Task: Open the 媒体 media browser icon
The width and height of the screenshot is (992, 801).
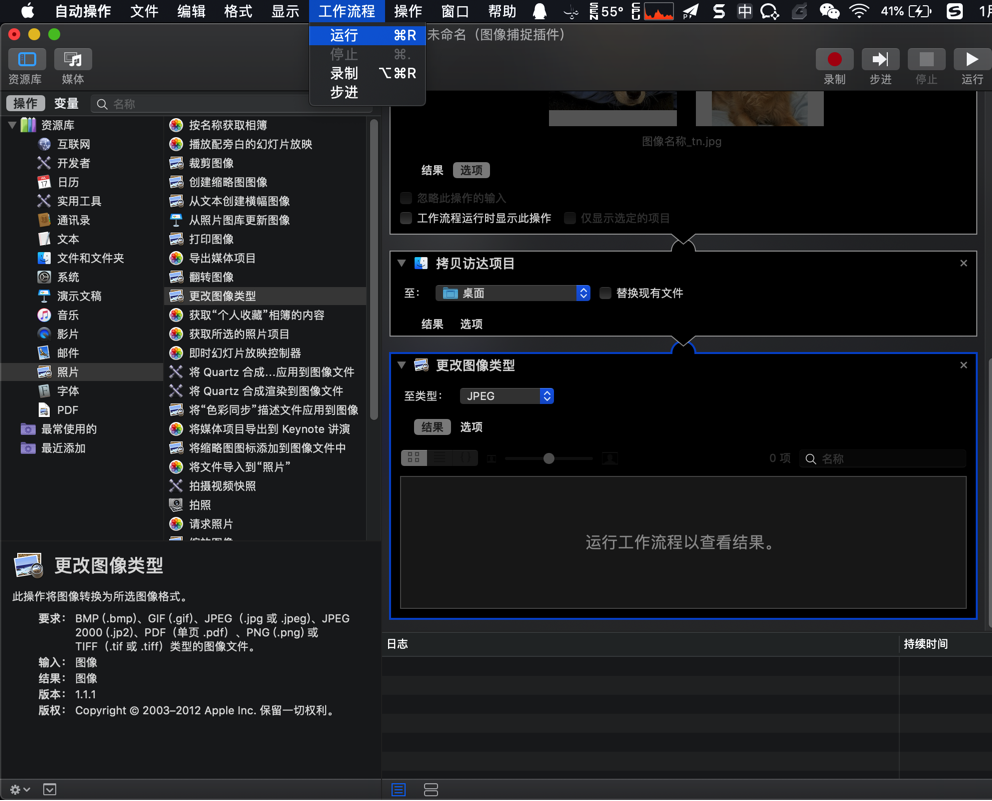Action: tap(73, 59)
